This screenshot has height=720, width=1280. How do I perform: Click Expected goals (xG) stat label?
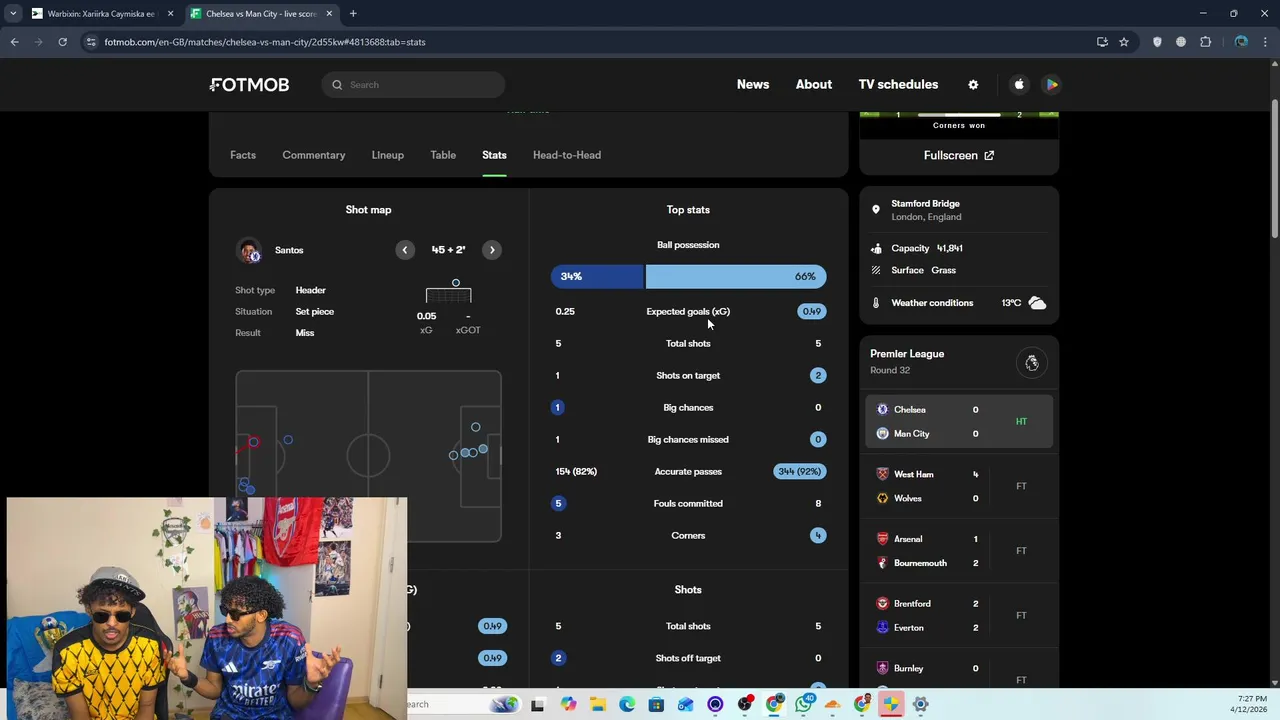click(x=688, y=312)
